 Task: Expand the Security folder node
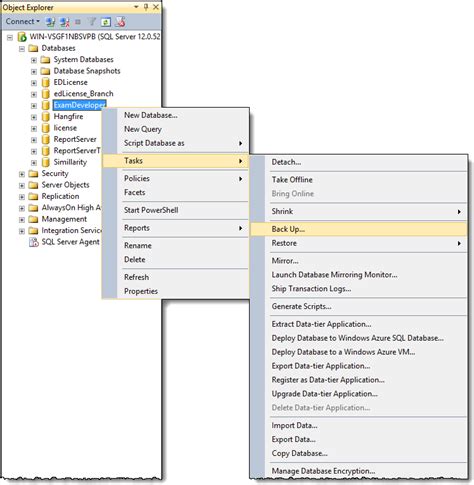(22, 174)
